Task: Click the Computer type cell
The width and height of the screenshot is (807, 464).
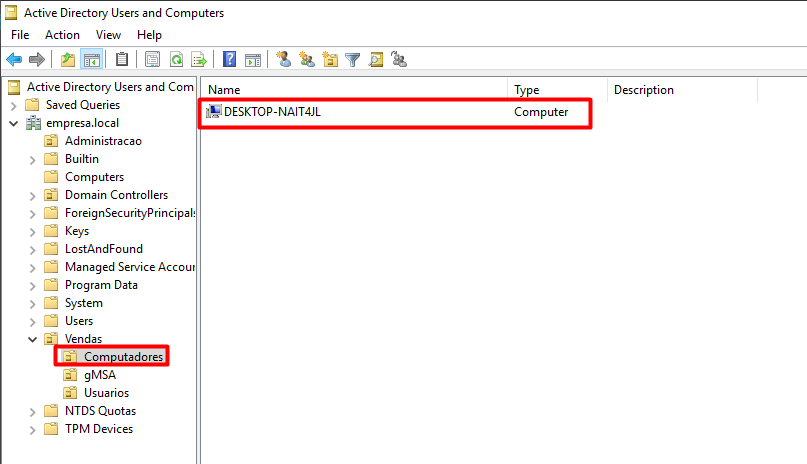Action: pyautogui.click(x=541, y=112)
